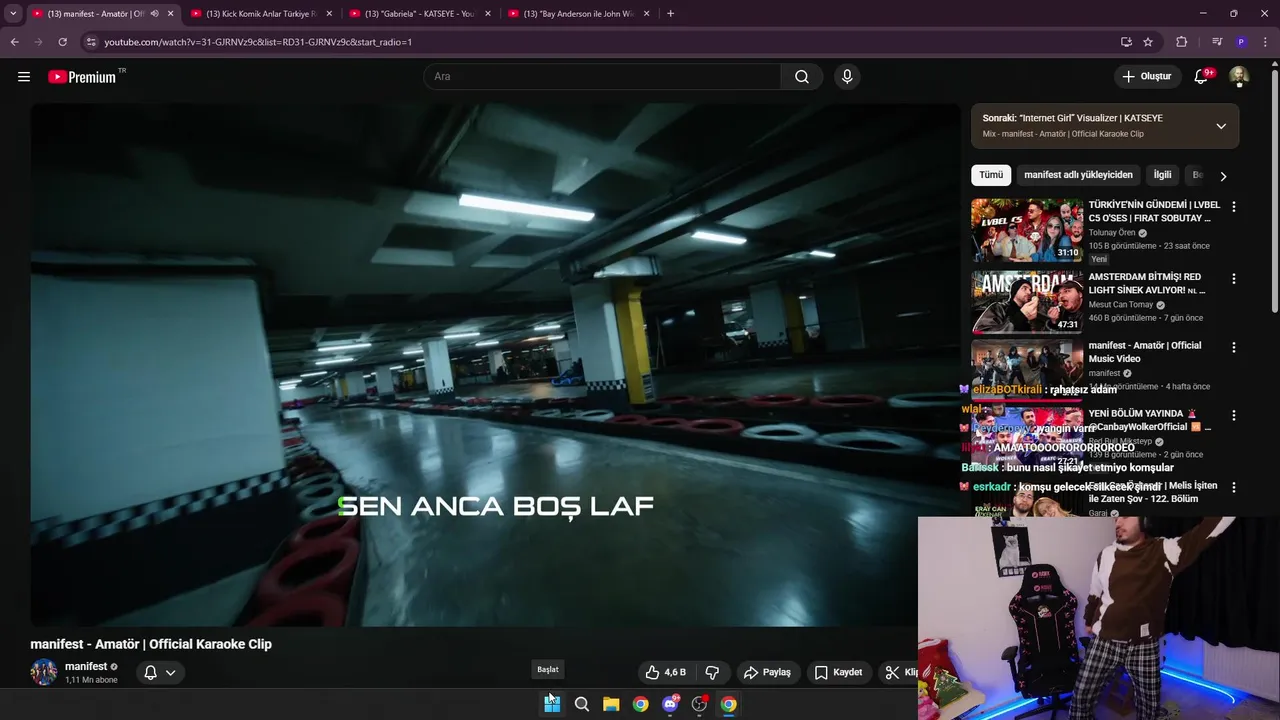
Task: Open Mesut Can Tomay channel name
Action: point(1121,305)
